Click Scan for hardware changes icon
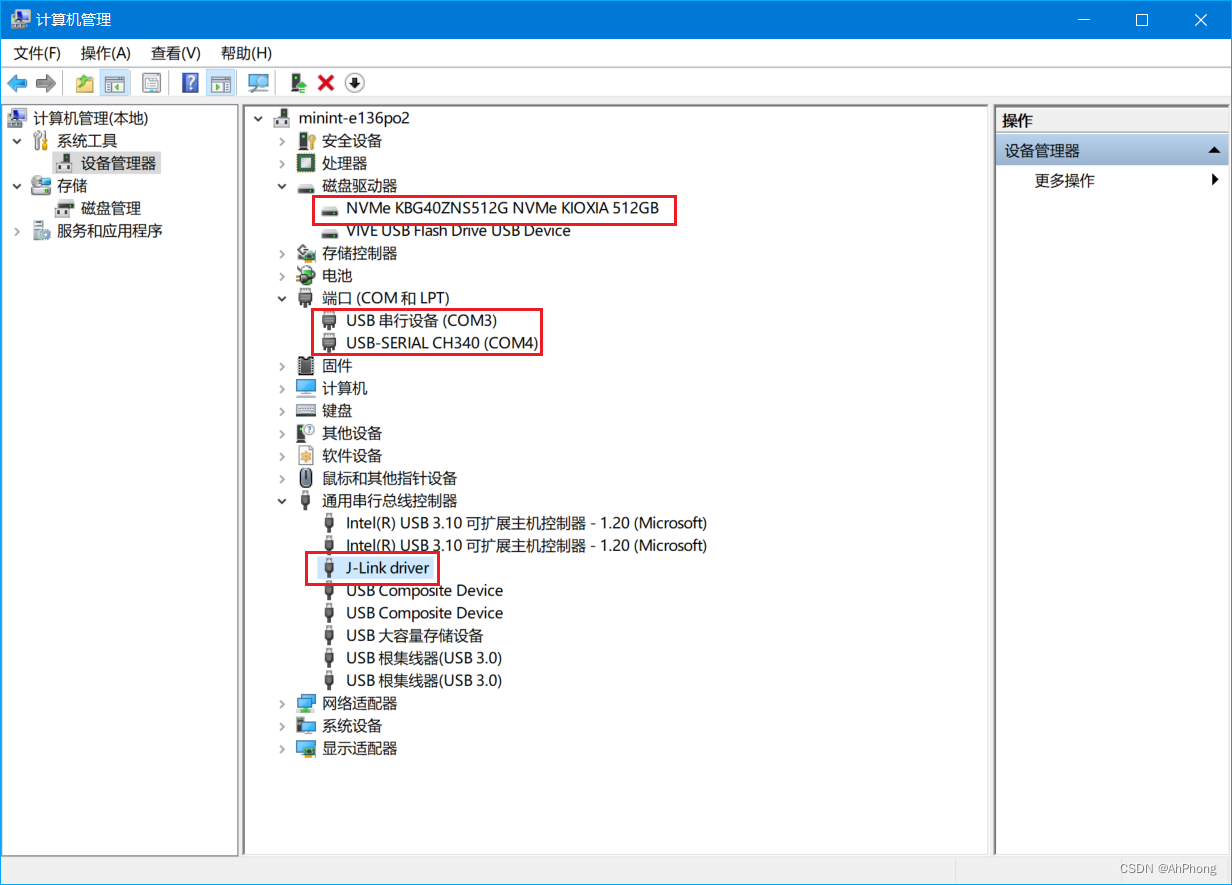This screenshot has height=885, width=1232. (x=259, y=83)
